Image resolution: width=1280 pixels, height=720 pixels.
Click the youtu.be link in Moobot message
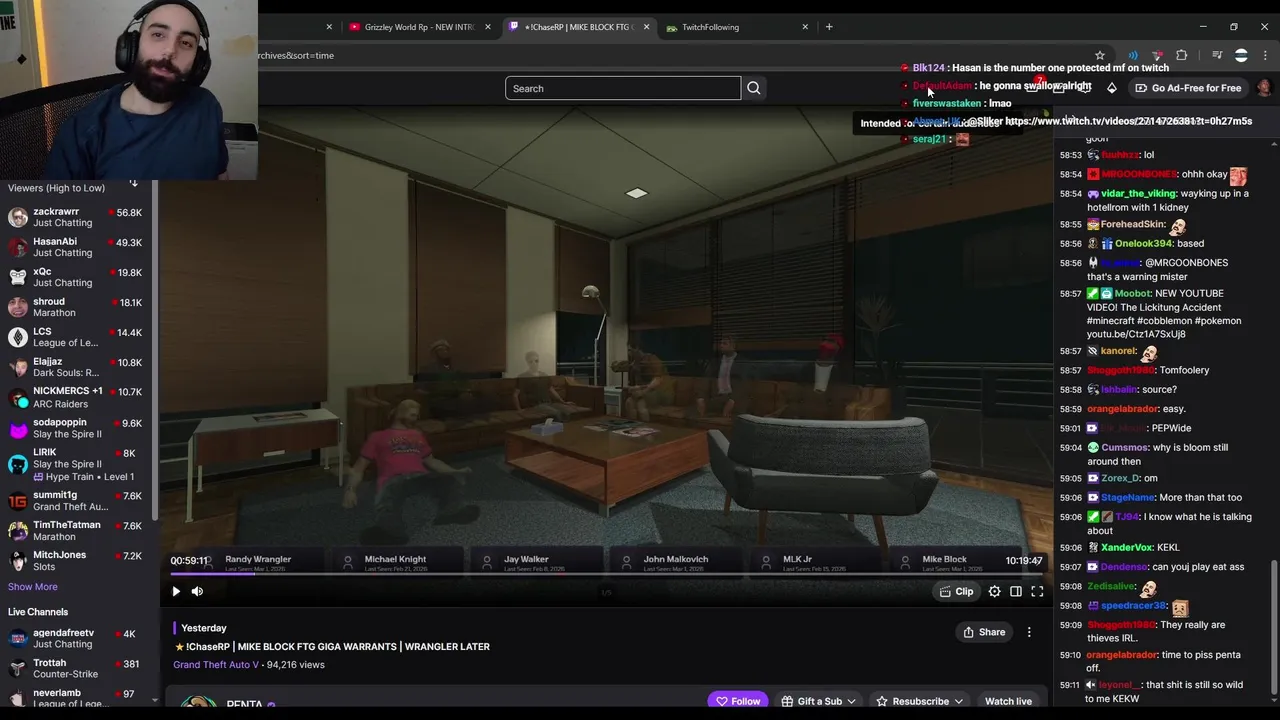[x=1136, y=334]
